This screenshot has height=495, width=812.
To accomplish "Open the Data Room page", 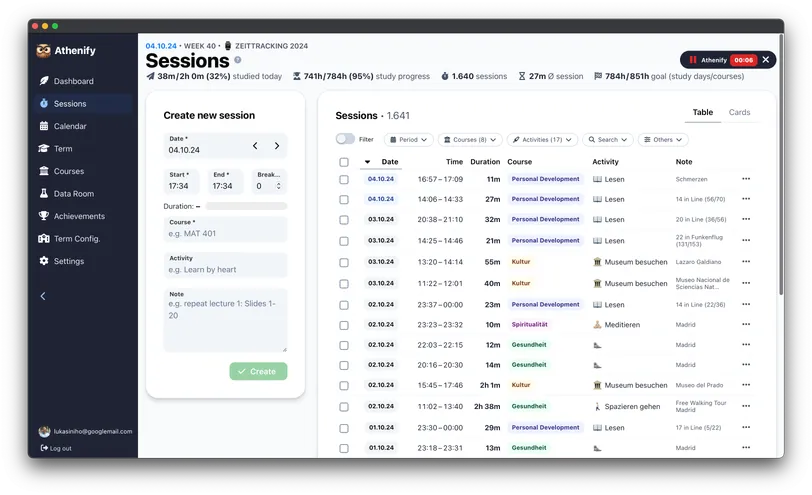I will [x=73, y=194].
